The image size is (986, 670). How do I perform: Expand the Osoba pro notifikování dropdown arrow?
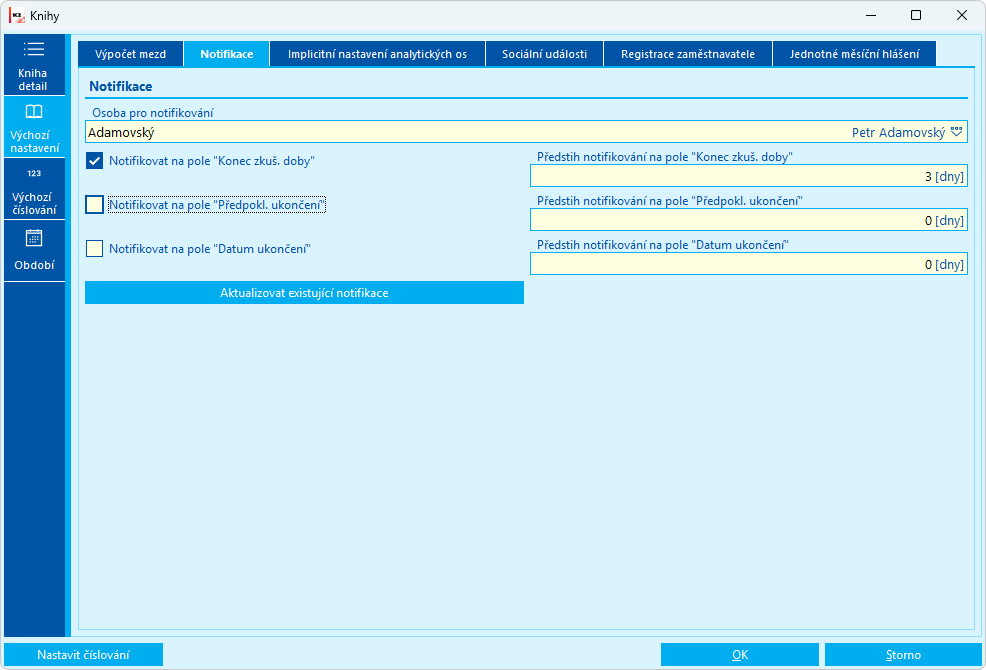coord(956,132)
